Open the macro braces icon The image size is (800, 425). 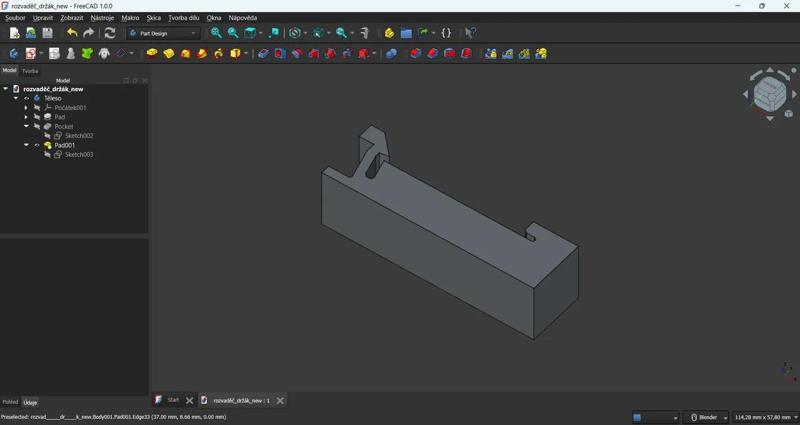click(x=446, y=33)
